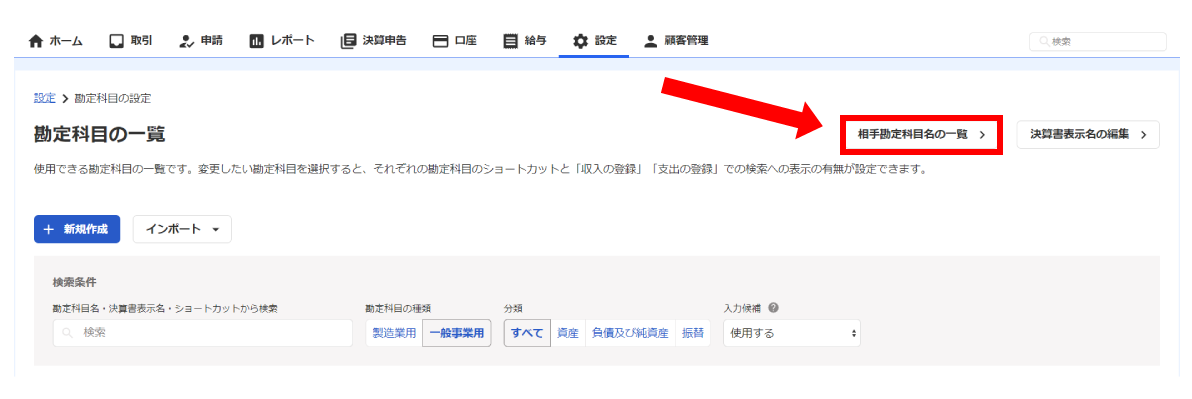Click 勘定科目の設定 breadcrumb text
The height and width of the screenshot is (399, 1192).
pos(113,98)
